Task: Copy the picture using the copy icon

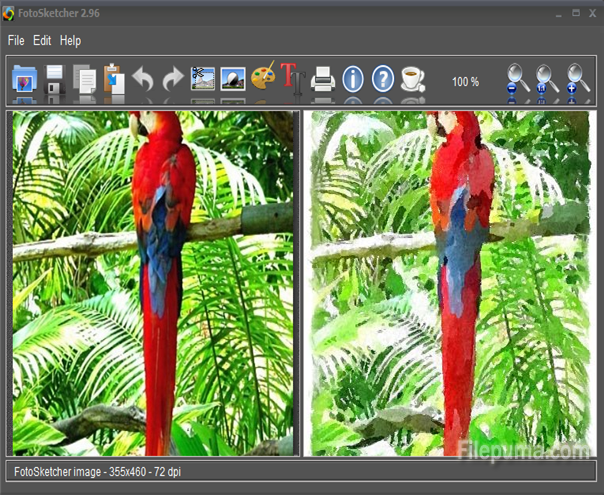Action: click(x=84, y=79)
